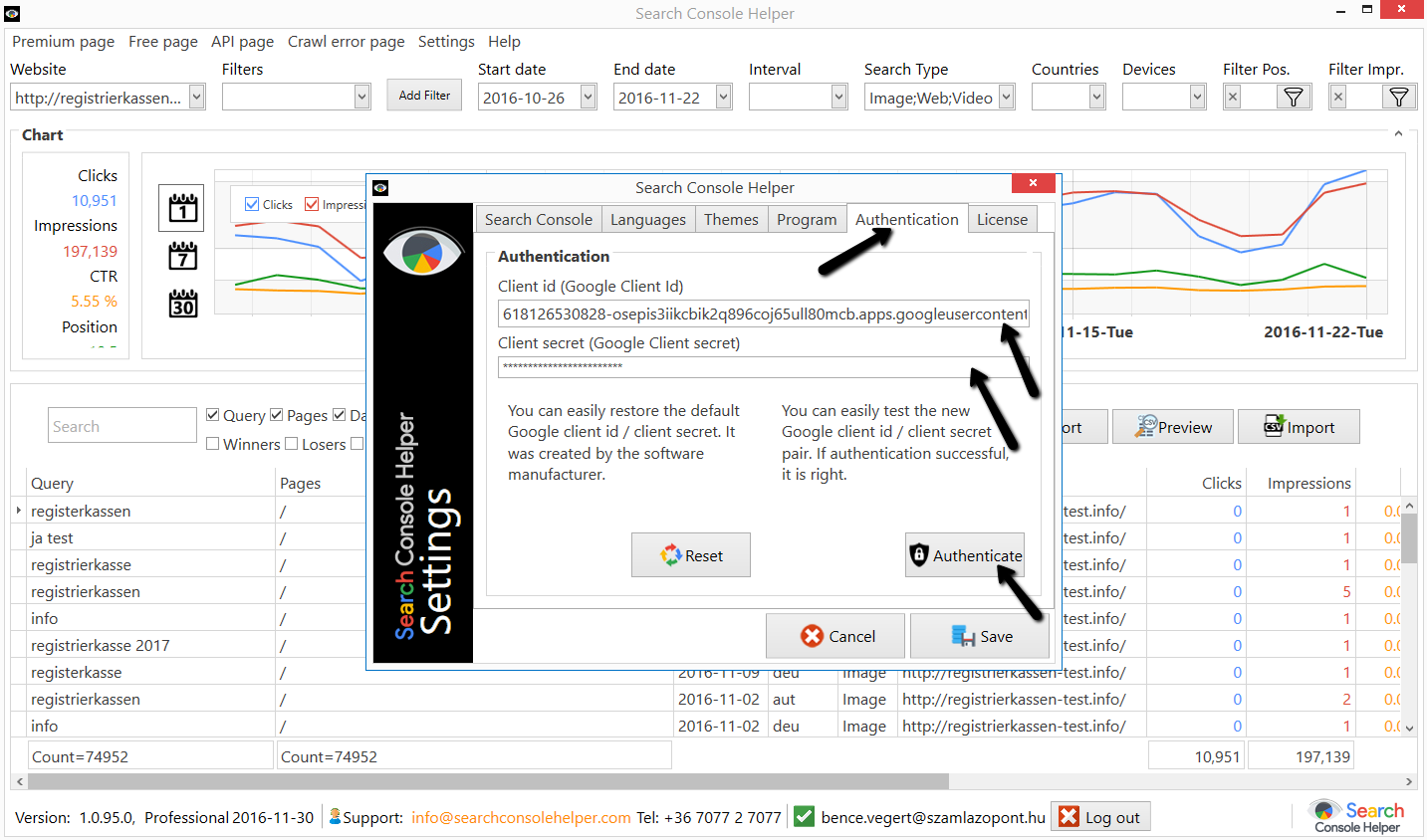Switch to the License tab
The height and width of the screenshot is (840, 1427).
click(1002, 219)
